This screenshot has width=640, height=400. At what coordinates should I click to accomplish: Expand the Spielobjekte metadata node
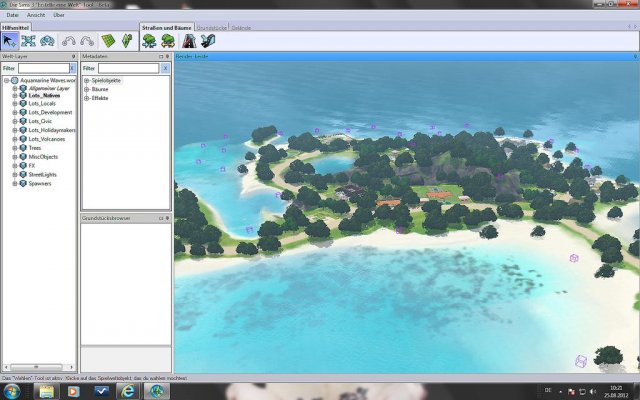(87, 80)
